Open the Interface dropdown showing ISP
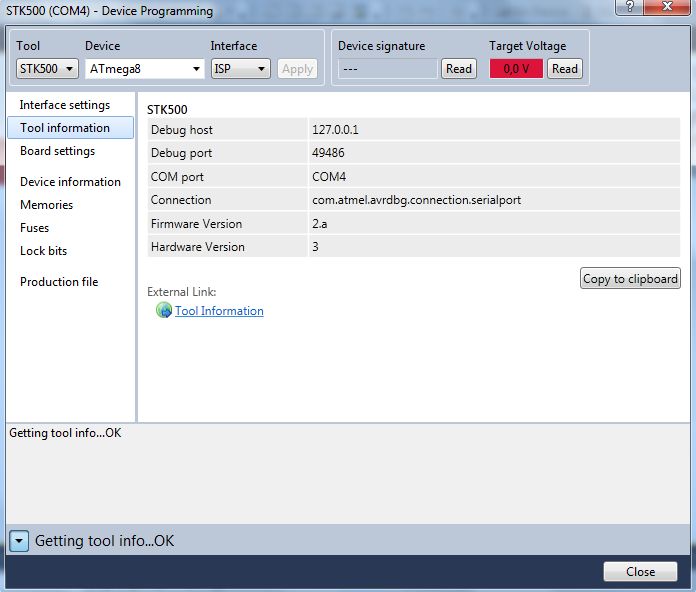696x592 pixels. 241,69
